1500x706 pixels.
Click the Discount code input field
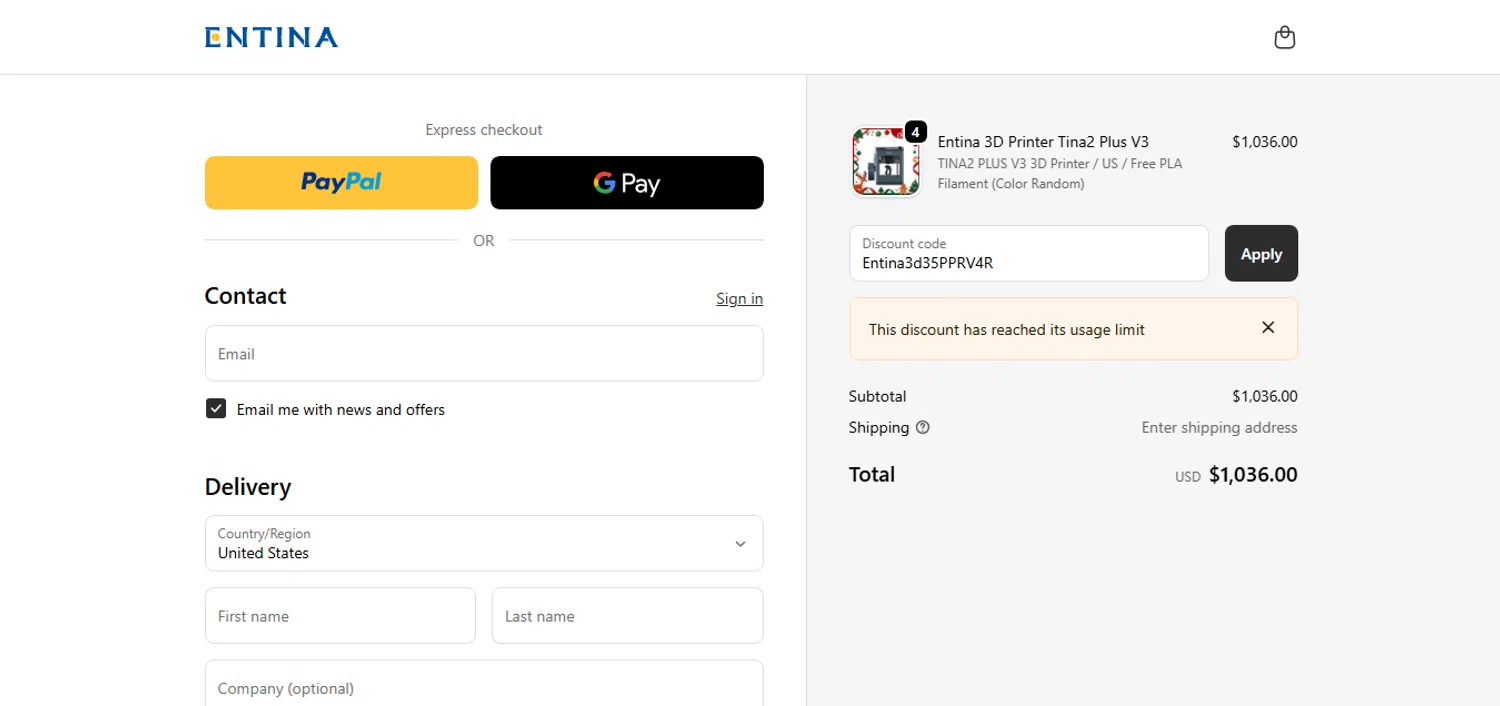1029,253
